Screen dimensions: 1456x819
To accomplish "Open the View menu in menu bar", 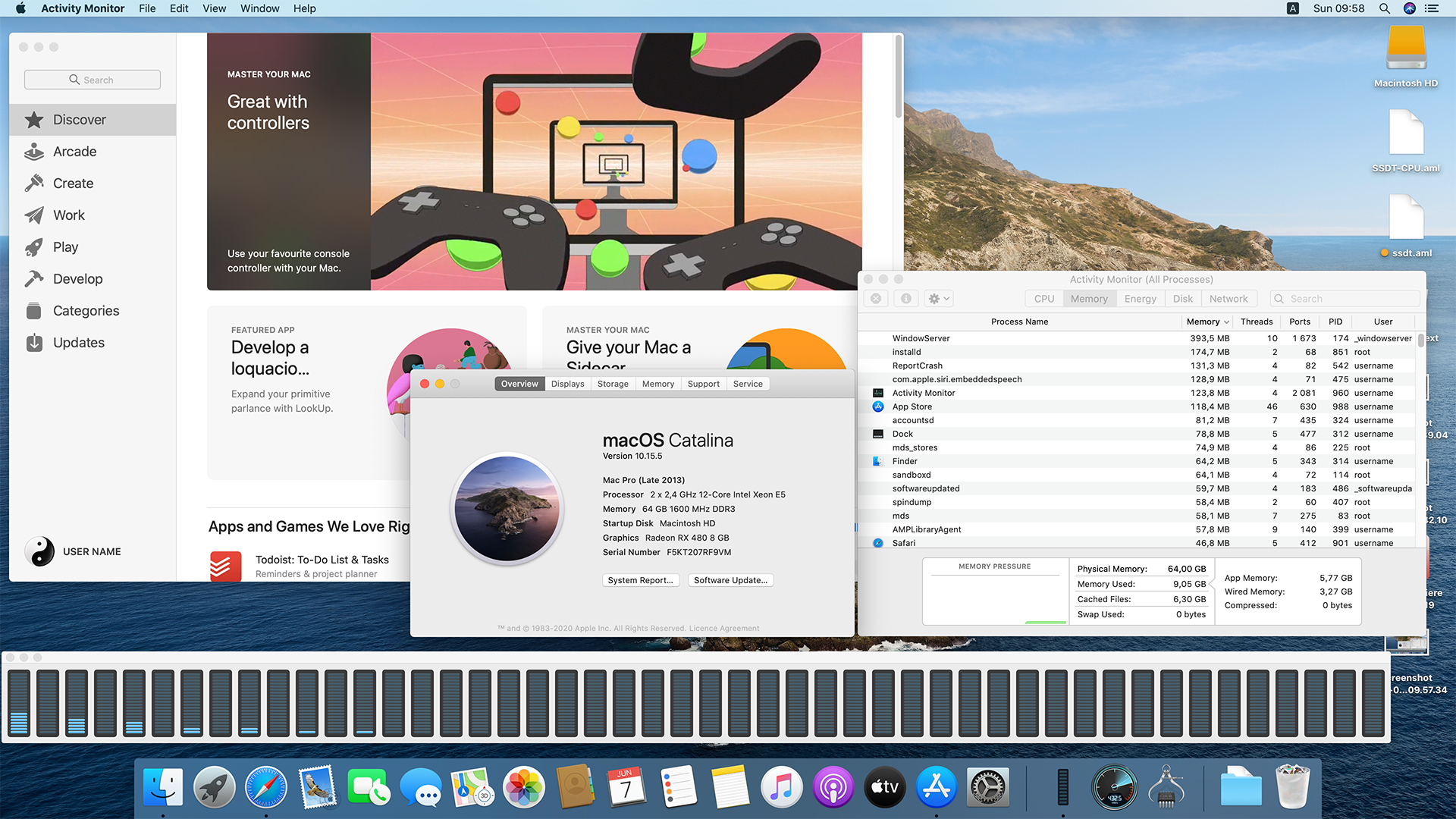I will pyautogui.click(x=214, y=8).
